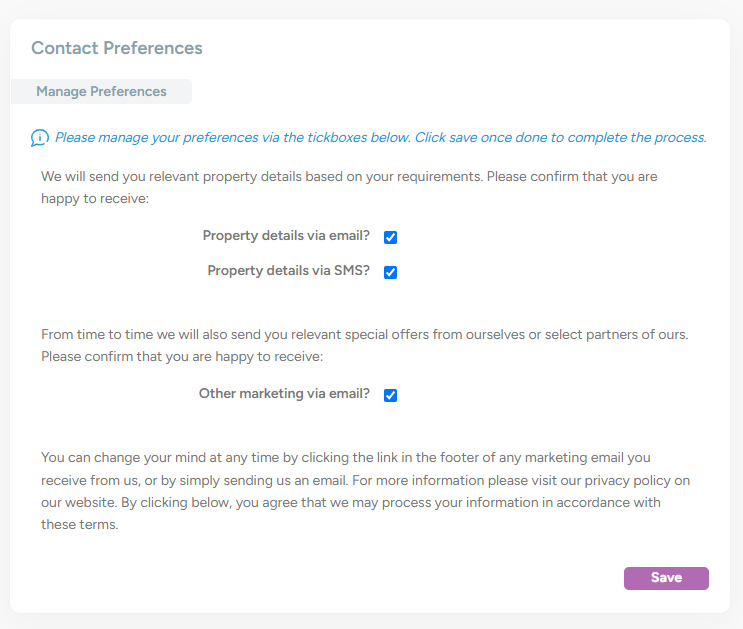Disable the Other marketing via email checkbox
Image resolution: width=743 pixels, height=629 pixels.
(x=391, y=395)
